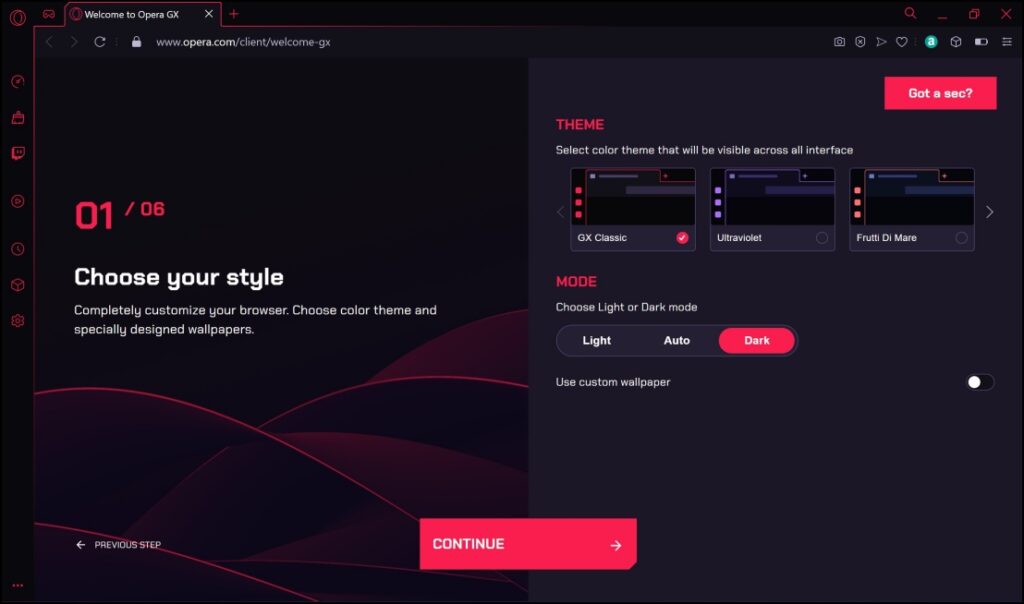View site security padlock info
Image resolution: width=1024 pixels, height=604 pixels.
click(x=136, y=42)
